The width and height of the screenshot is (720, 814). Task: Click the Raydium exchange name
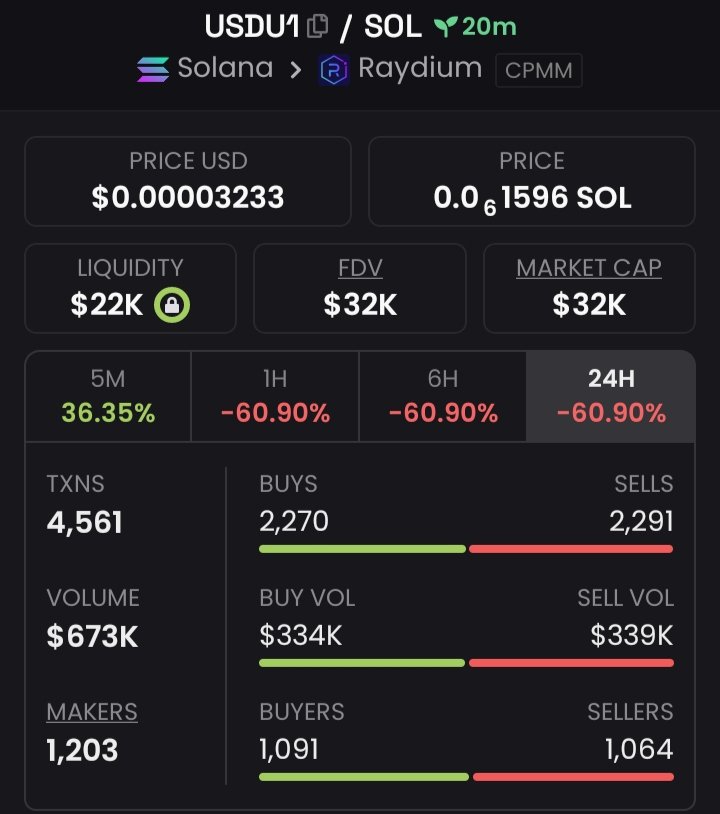420,69
